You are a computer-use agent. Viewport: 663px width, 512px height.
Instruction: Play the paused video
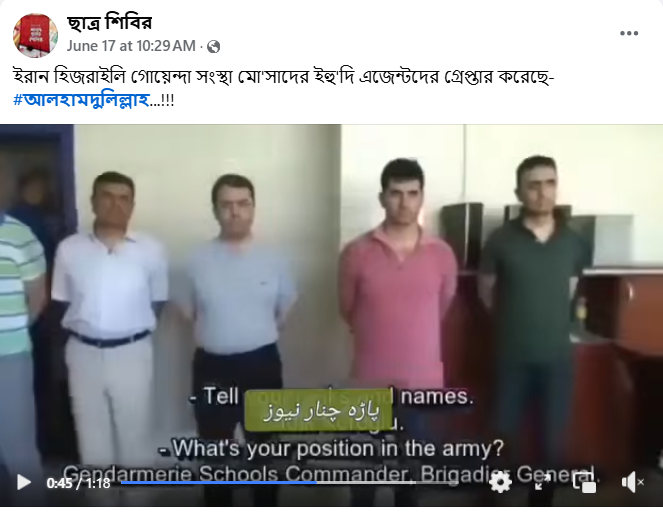click(24, 482)
